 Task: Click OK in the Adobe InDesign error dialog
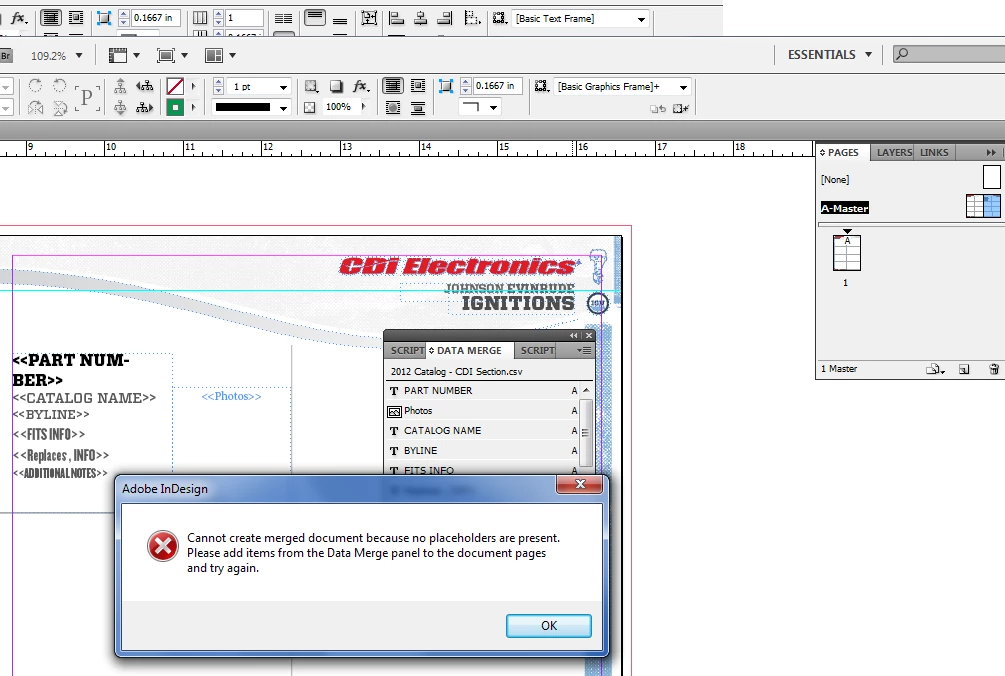(549, 625)
